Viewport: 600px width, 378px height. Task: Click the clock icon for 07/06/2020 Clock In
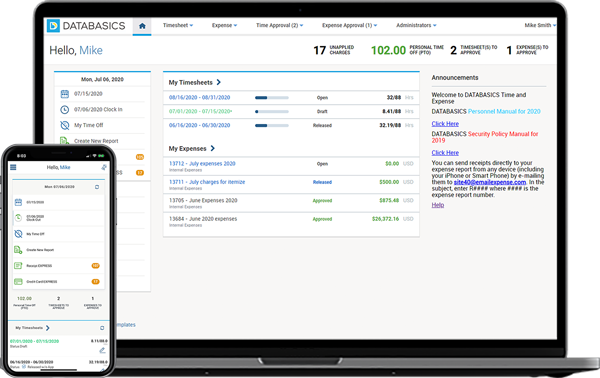(x=65, y=109)
